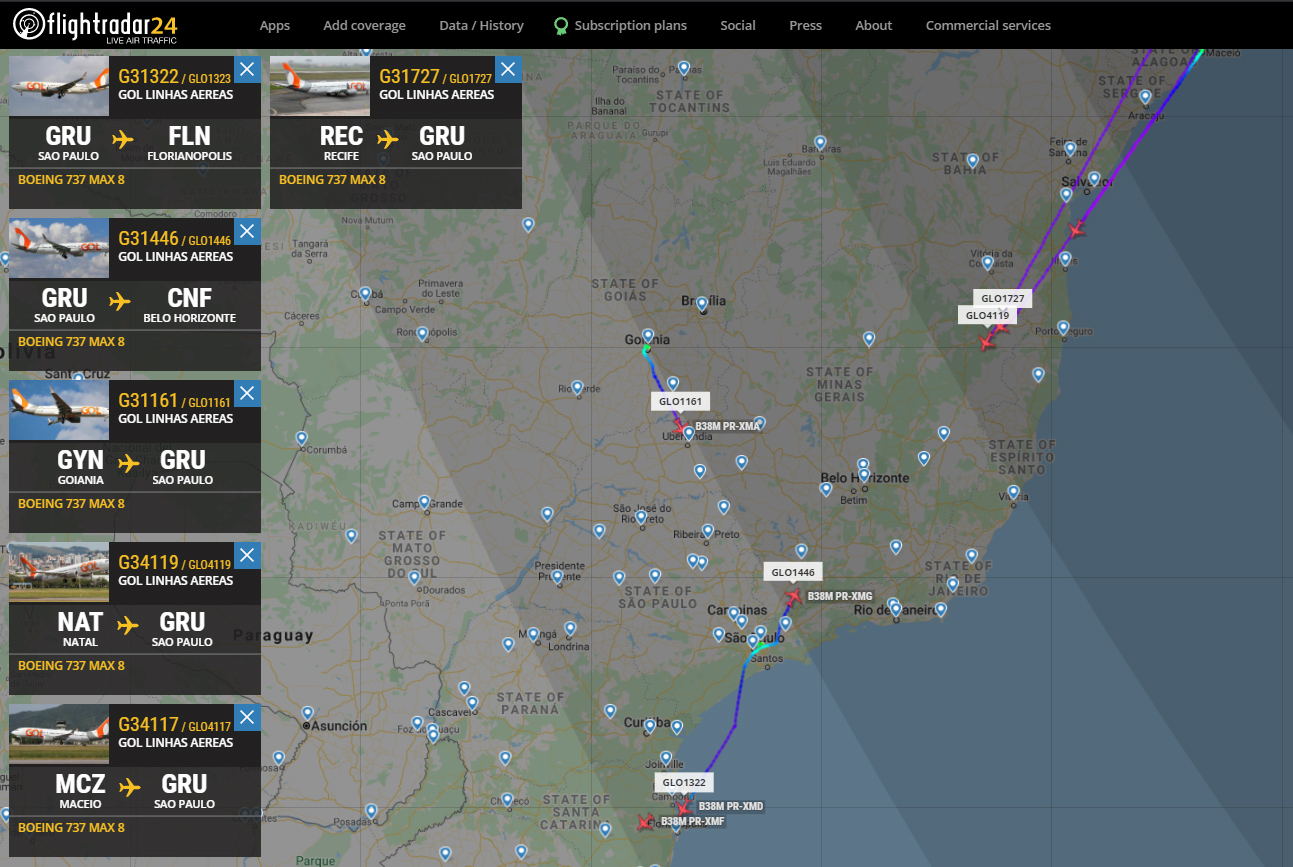The height and width of the screenshot is (867, 1293).
Task: Select the GLO1446 map label
Action: tap(792, 573)
